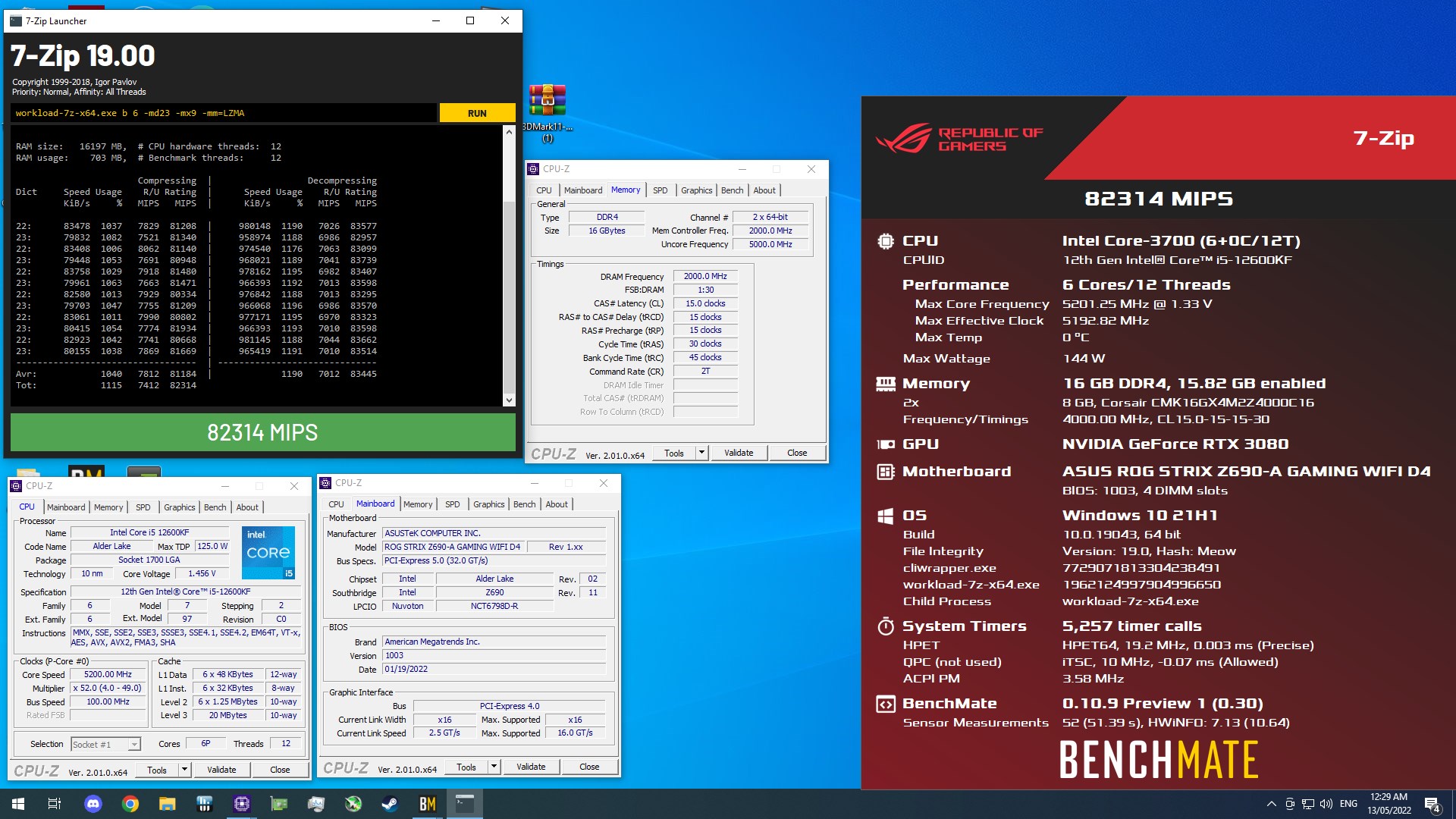Select CPU tab in Memory CPU-Z window

(x=544, y=190)
